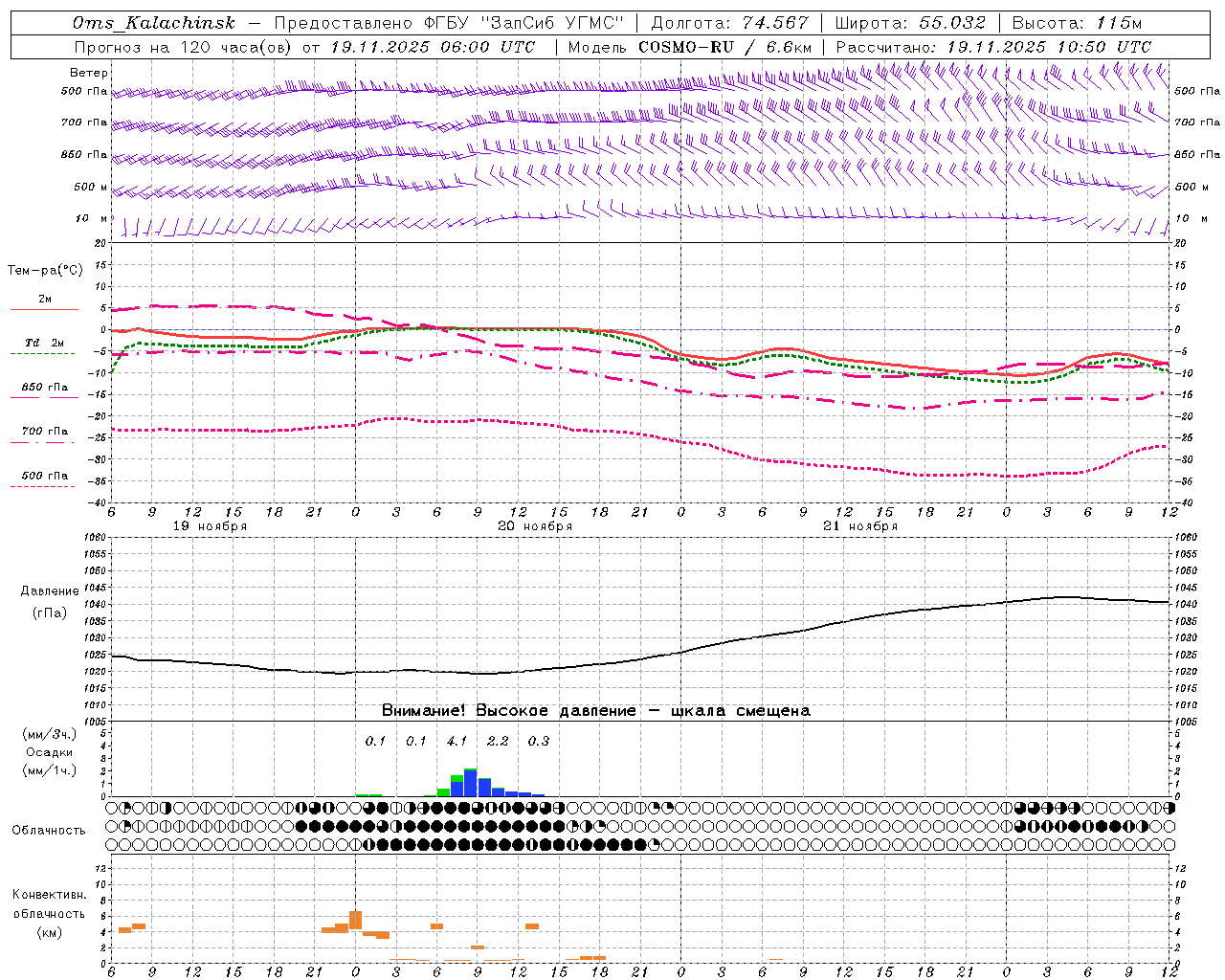Click the Конвективн. convective cloud label

[x=50, y=895]
